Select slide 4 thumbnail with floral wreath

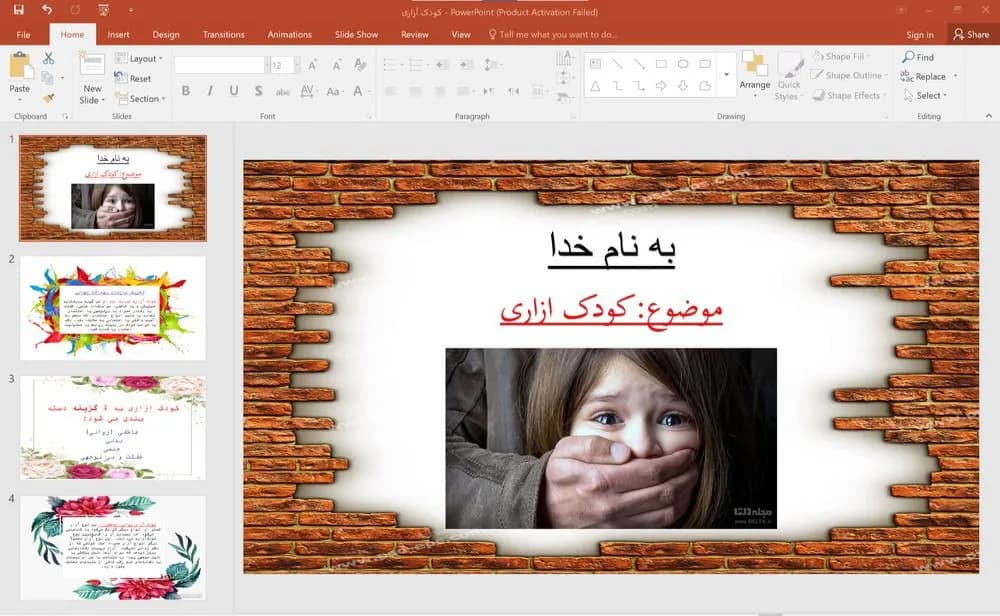coord(113,548)
